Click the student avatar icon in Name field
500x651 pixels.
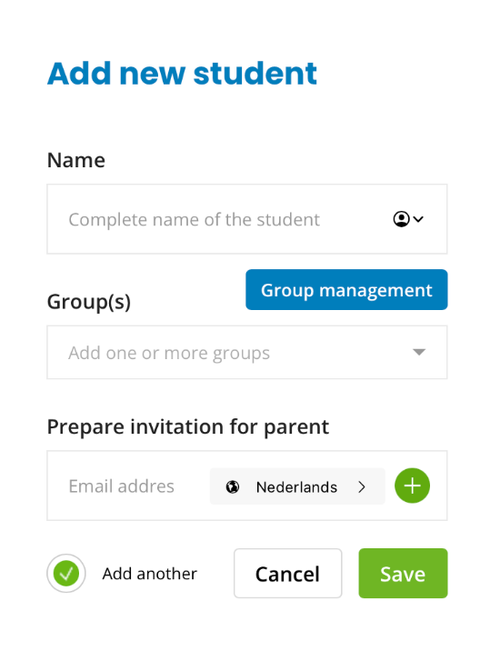401,219
